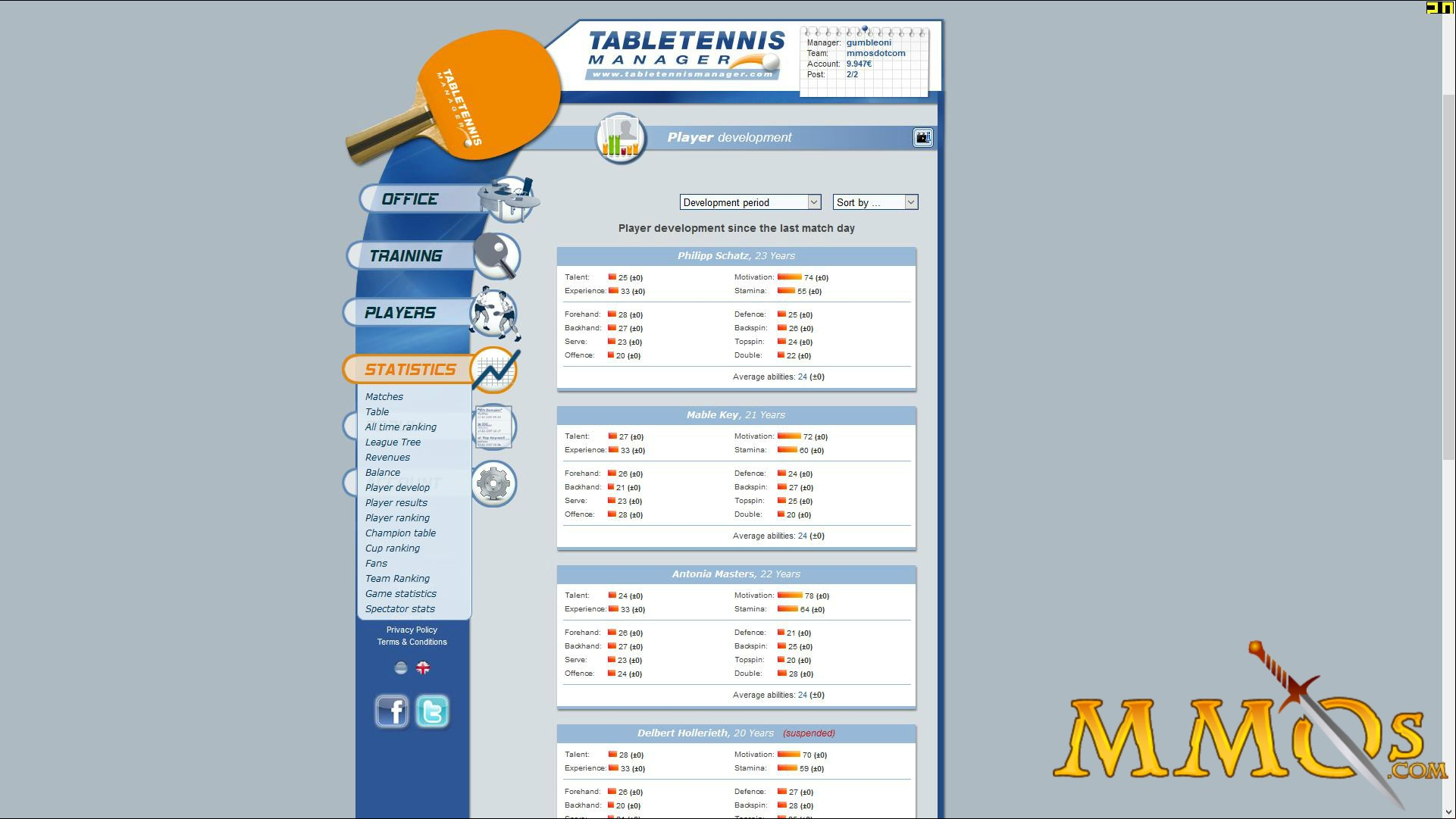Open Player develop link

pos(397,488)
